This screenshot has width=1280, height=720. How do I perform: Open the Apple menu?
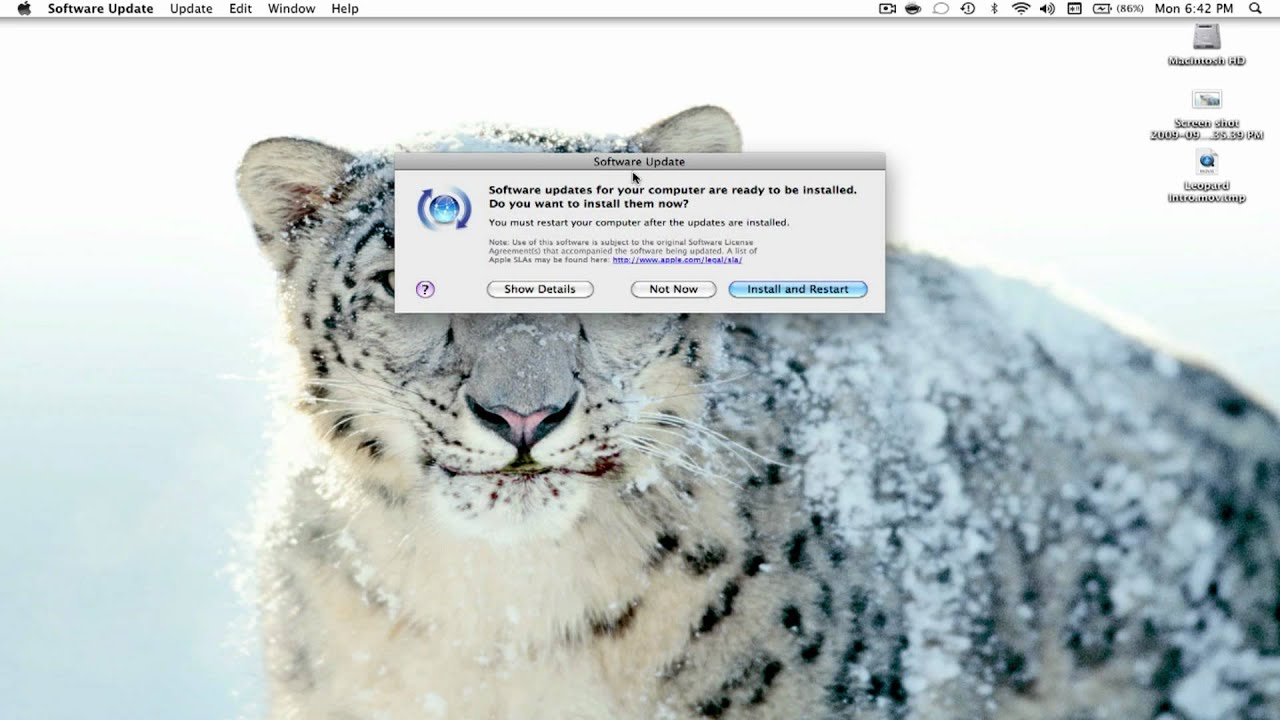click(24, 8)
